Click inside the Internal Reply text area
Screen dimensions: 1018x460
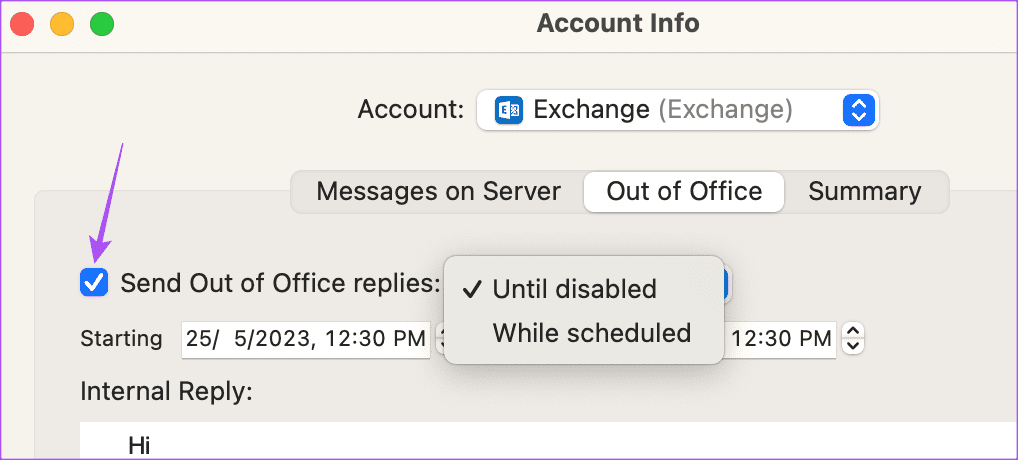click(549, 441)
